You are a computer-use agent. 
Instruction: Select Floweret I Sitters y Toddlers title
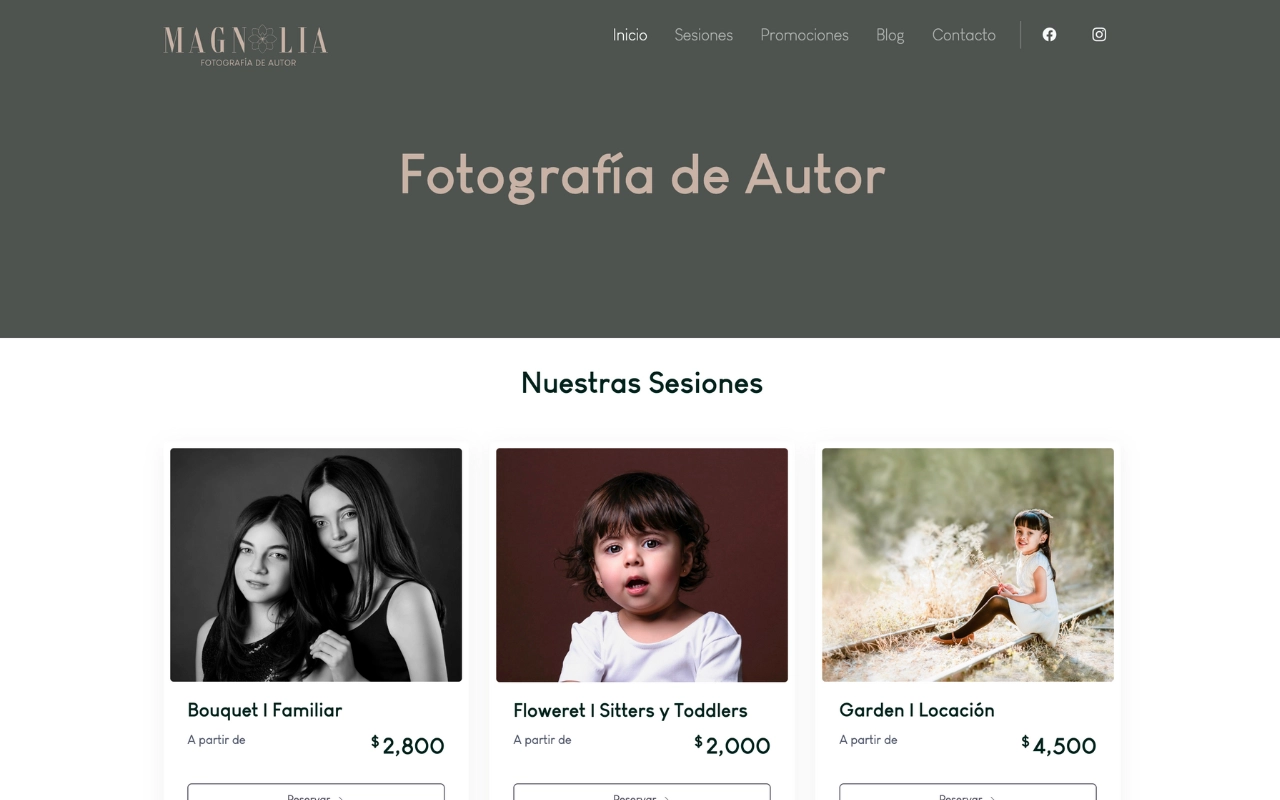(x=630, y=710)
